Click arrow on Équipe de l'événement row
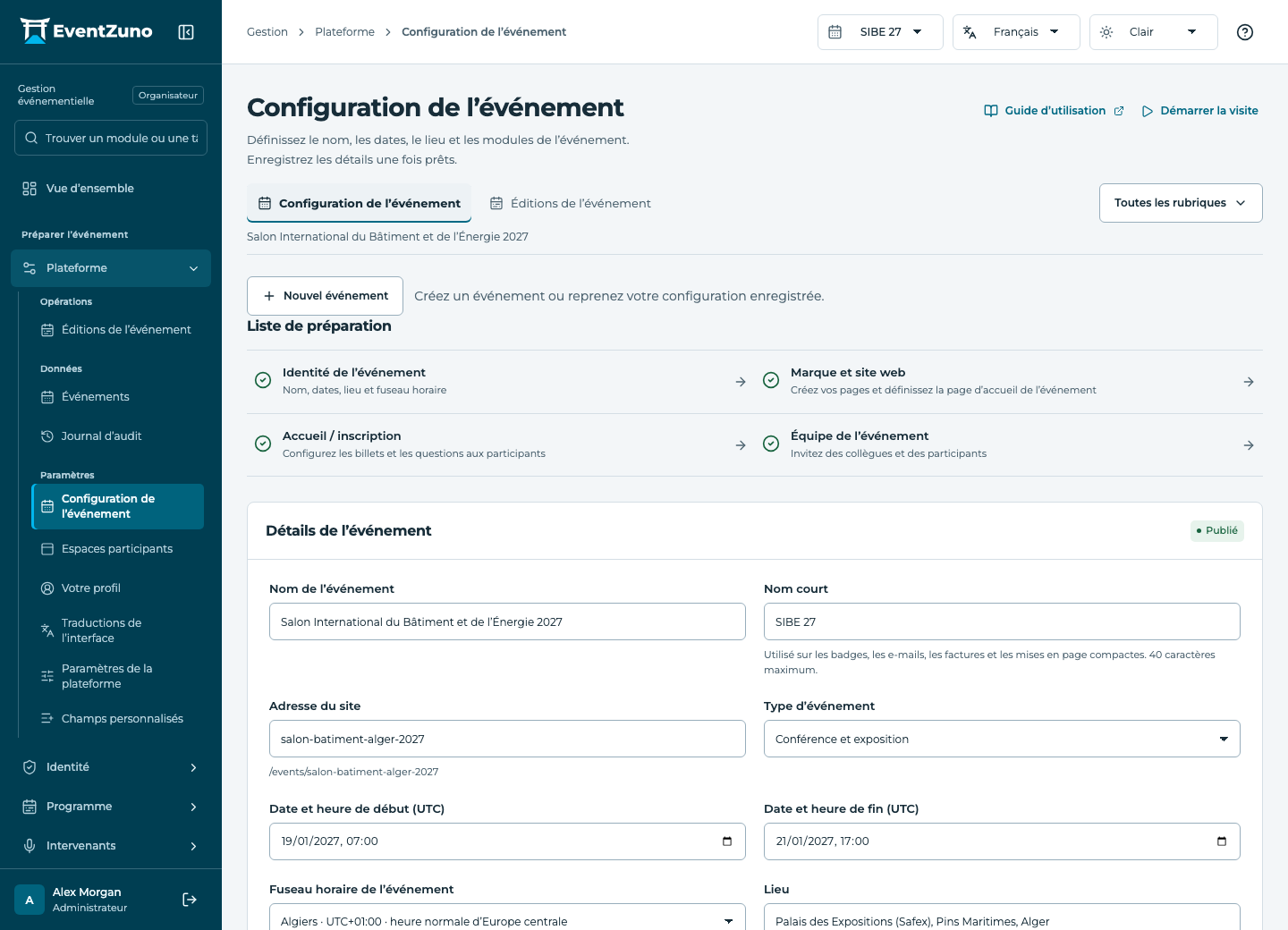The width and height of the screenshot is (1288, 930). tap(1249, 445)
